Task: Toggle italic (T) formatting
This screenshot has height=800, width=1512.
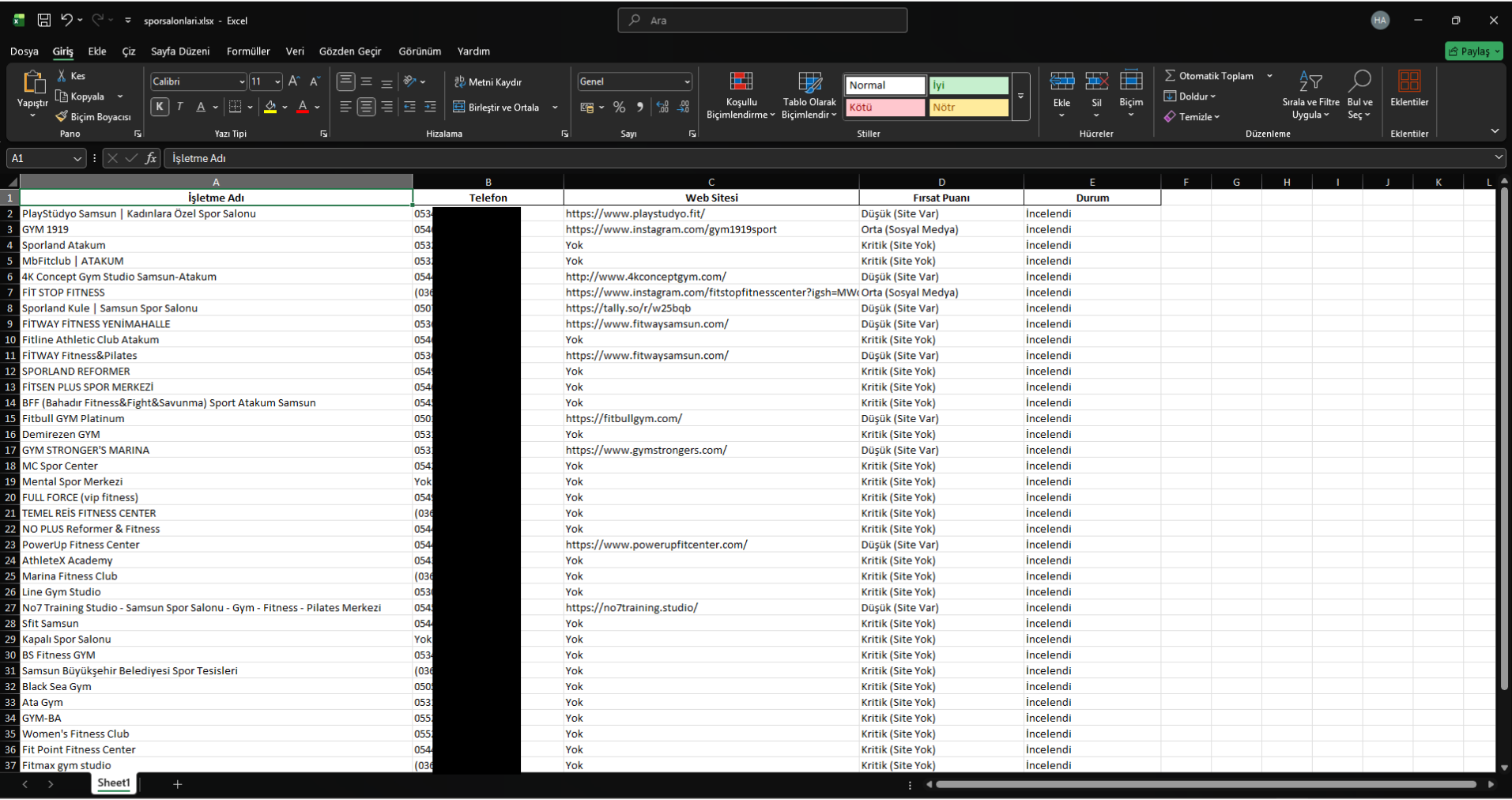Action: (x=180, y=107)
